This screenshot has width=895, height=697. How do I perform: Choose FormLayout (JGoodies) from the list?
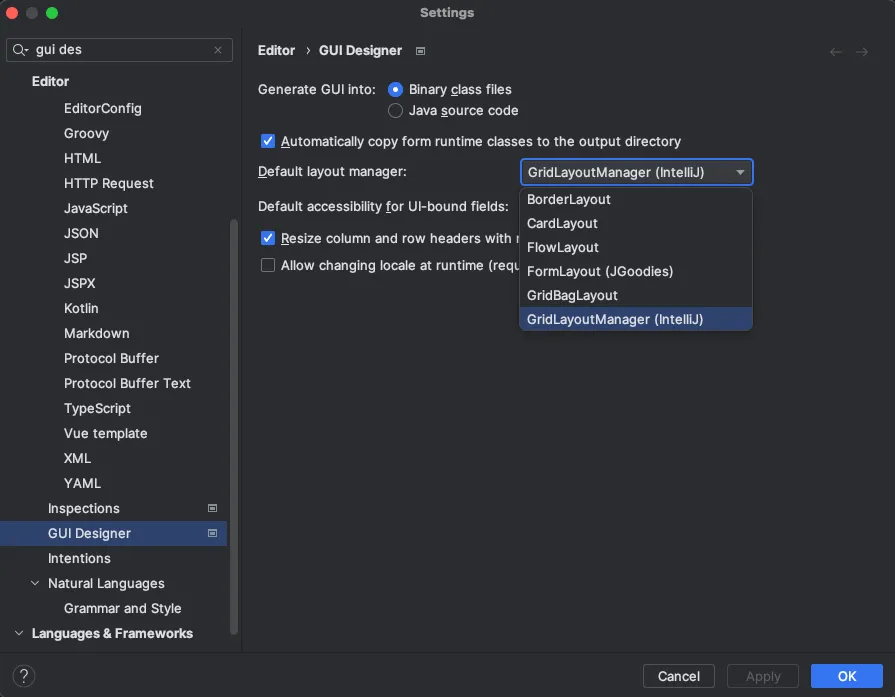click(599, 271)
